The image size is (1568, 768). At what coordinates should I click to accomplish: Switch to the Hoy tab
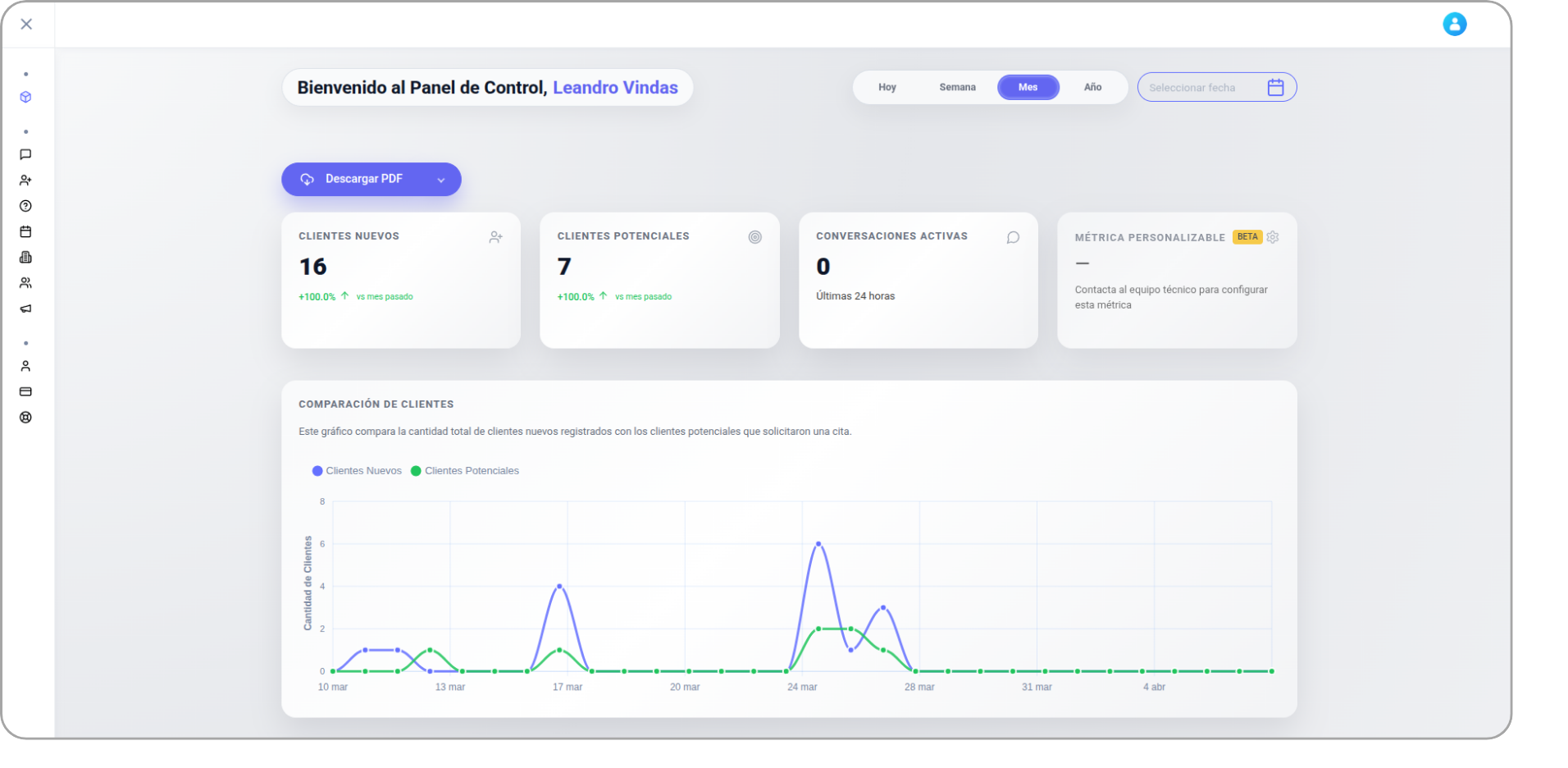click(887, 87)
